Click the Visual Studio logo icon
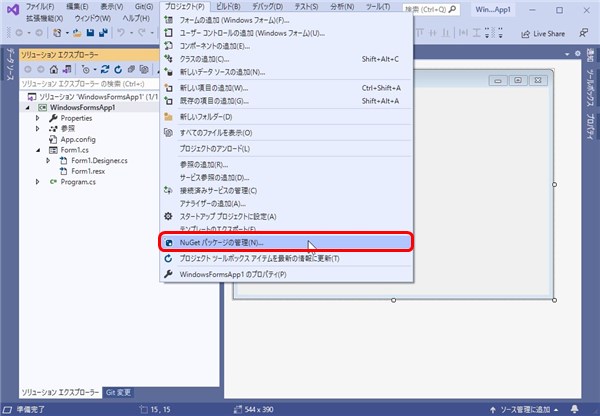This screenshot has width=600, height=416. point(13,9)
